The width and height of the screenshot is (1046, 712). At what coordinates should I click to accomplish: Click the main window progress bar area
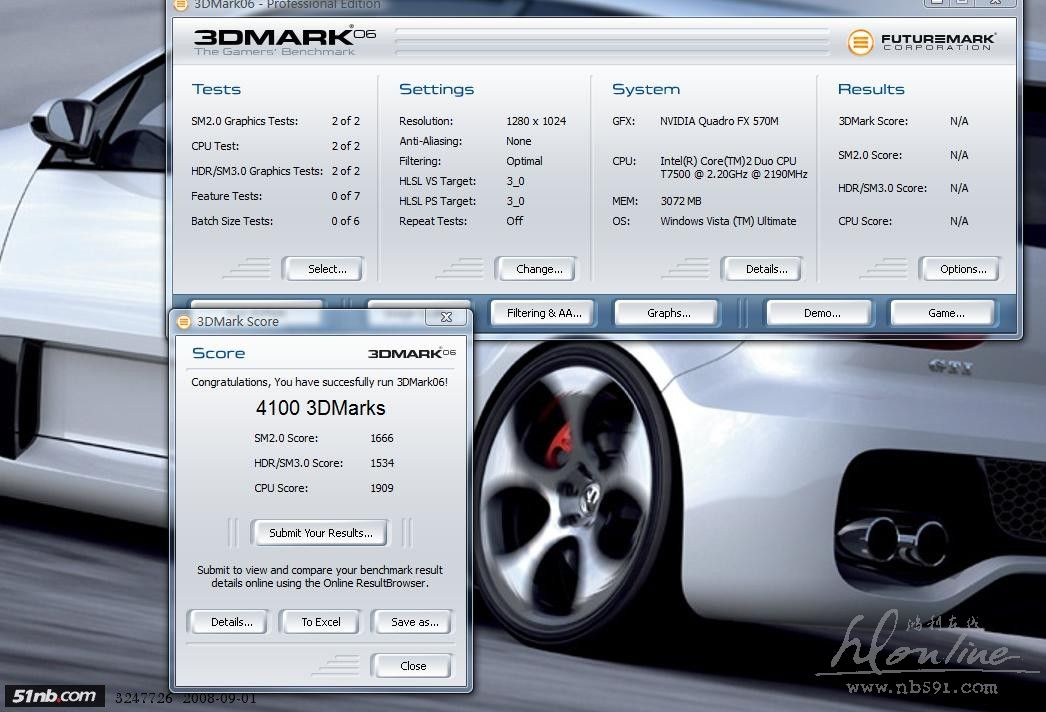point(611,41)
